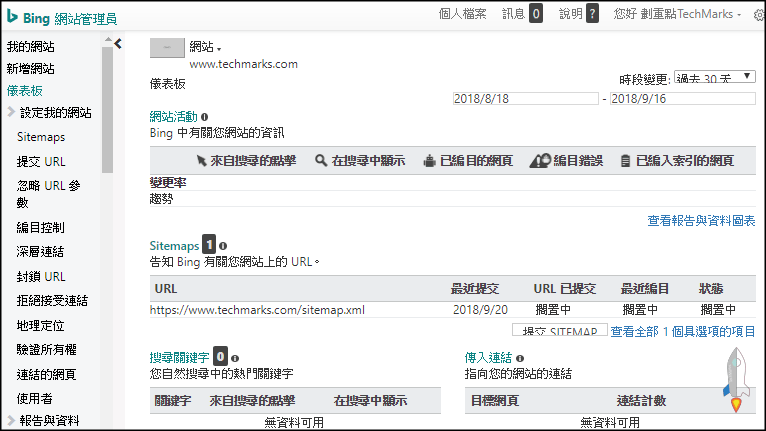Click the 搜尋關鍵字 heading link
766x431 pixels.
[x=179, y=358]
